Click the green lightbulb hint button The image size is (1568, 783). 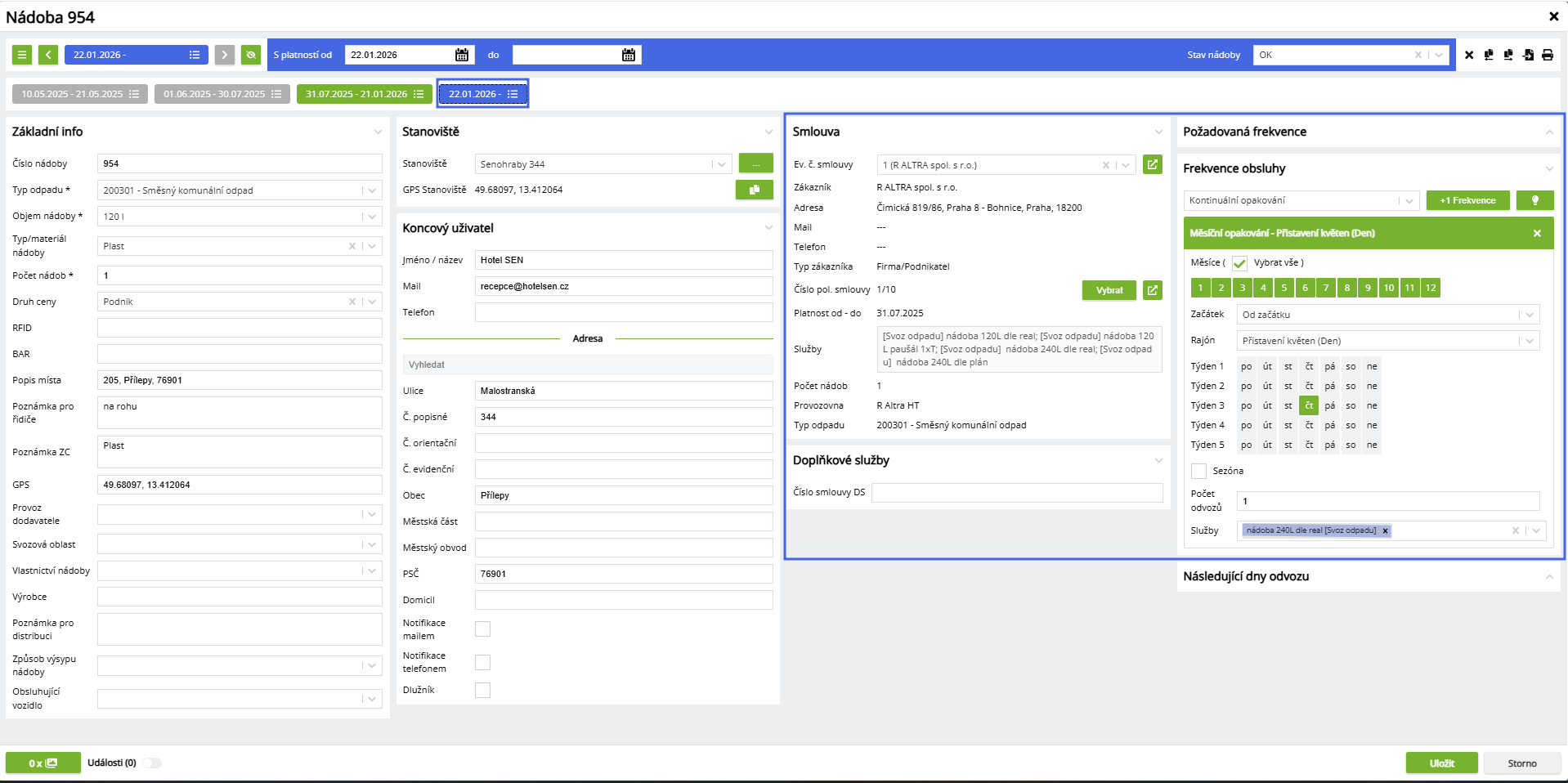point(1535,200)
